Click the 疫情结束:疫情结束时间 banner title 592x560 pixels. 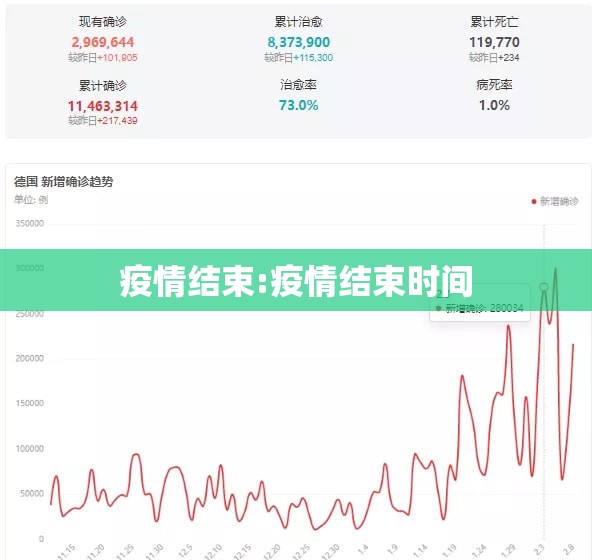point(296,281)
